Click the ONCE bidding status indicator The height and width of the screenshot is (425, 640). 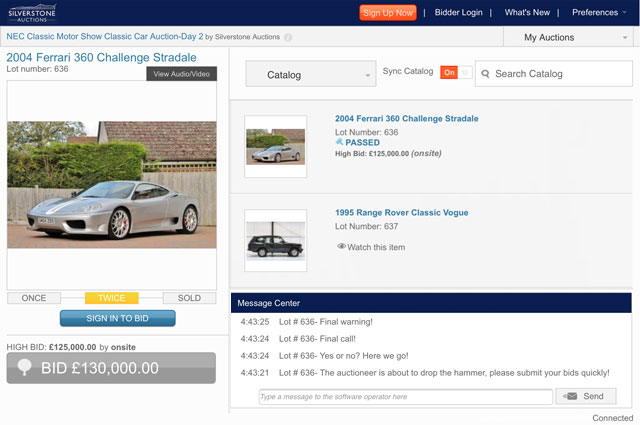[x=34, y=298]
